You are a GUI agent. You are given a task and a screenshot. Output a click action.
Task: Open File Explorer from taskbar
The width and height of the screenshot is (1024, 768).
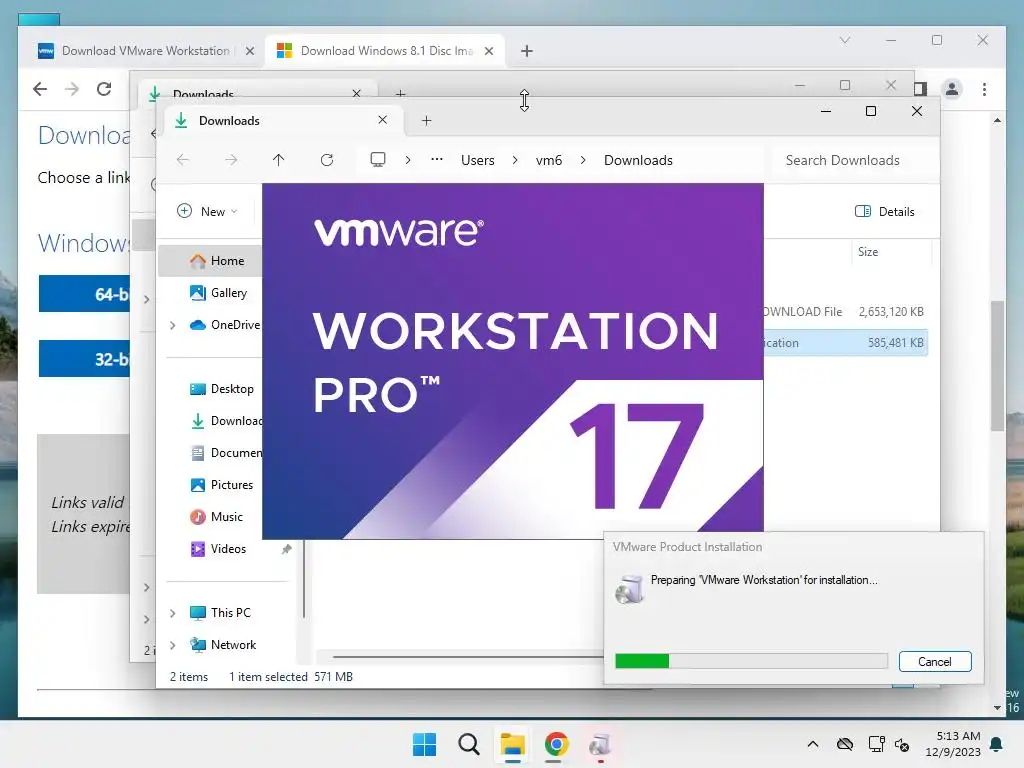click(513, 744)
